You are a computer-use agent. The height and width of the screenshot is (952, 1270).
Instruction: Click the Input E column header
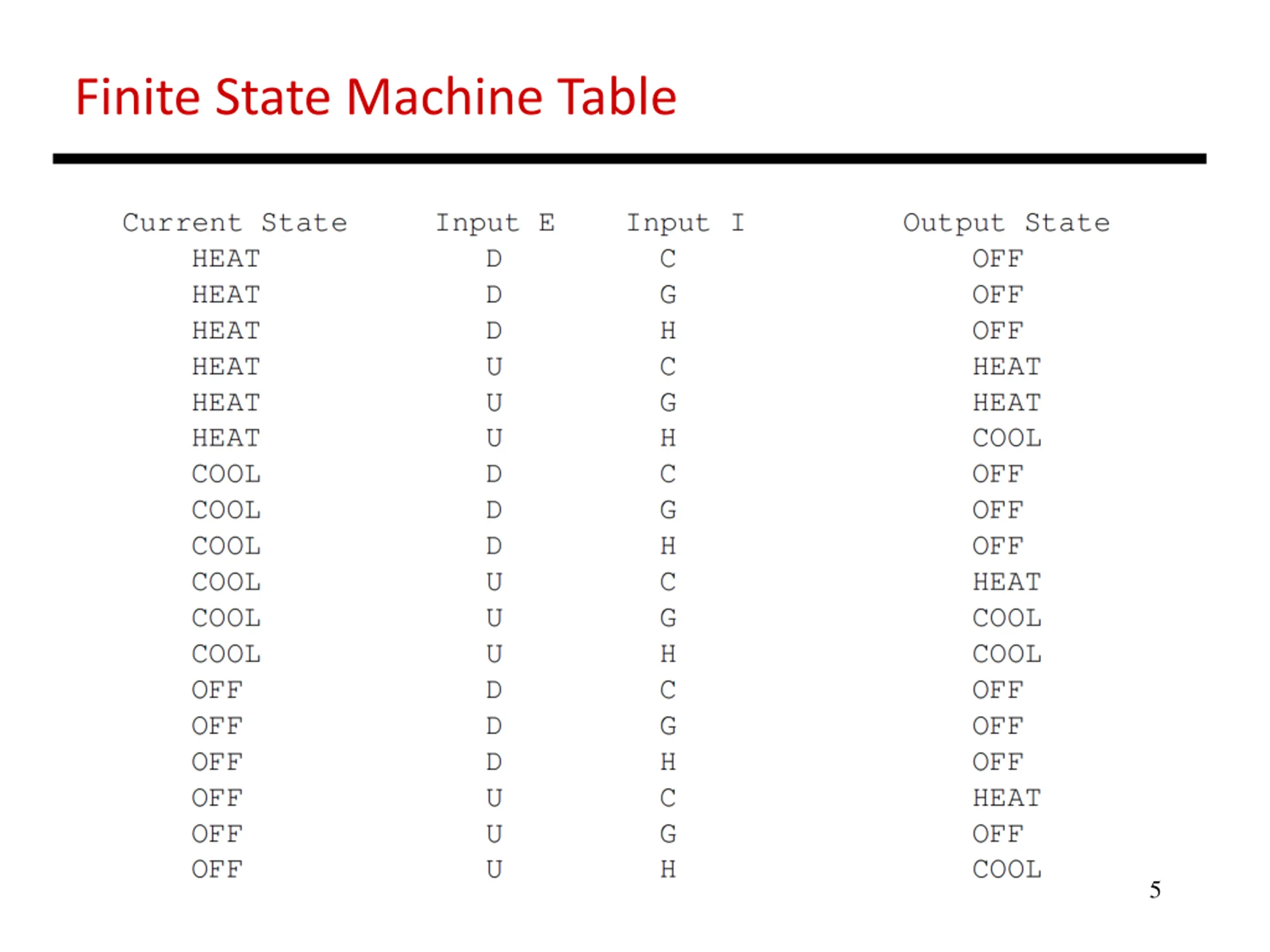pos(495,223)
